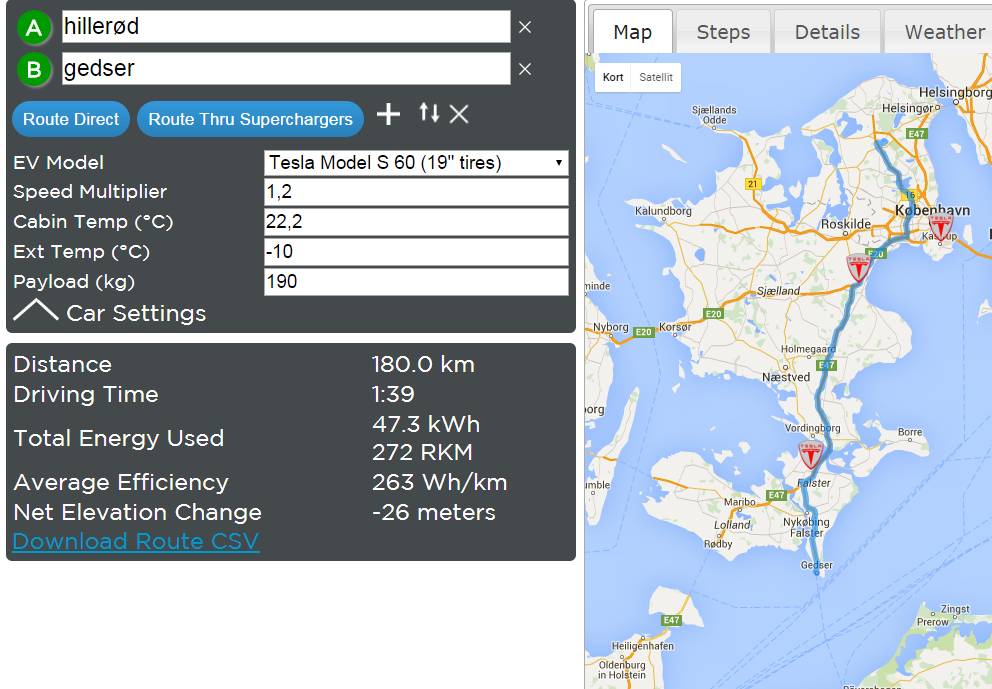Click the green waypoint B marker

point(34,70)
